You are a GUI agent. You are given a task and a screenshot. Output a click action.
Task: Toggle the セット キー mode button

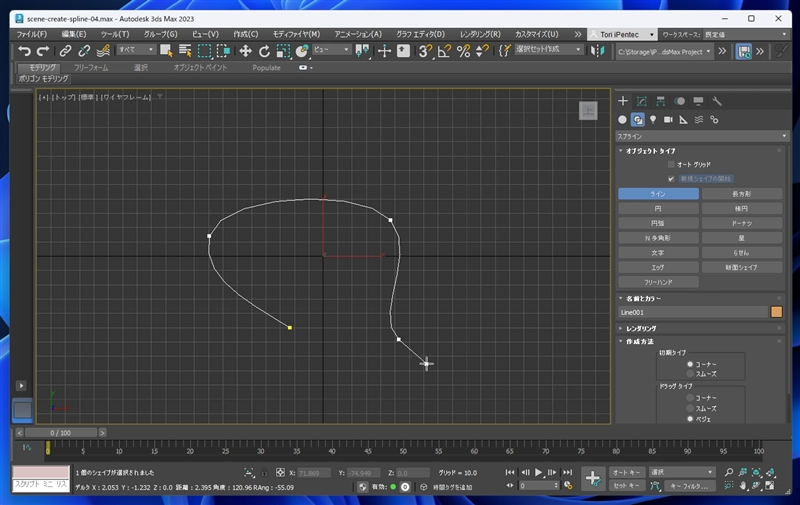tap(627, 486)
